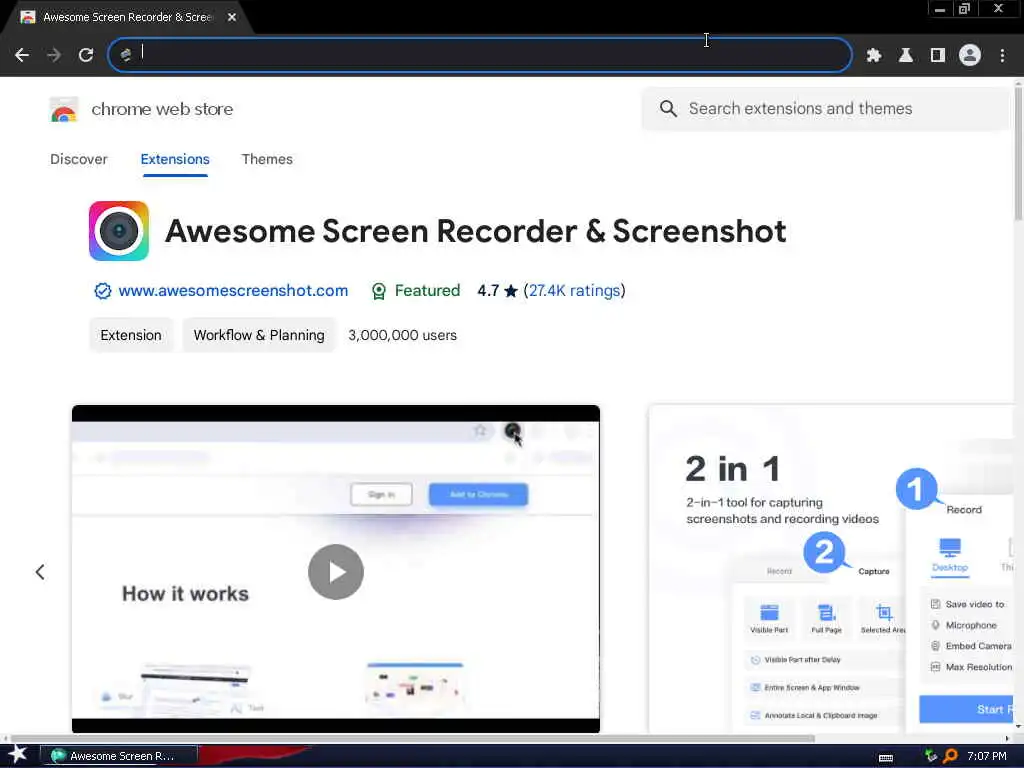Open the Extensions puzzle icon
The image size is (1024, 768).
tap(874, 55)
